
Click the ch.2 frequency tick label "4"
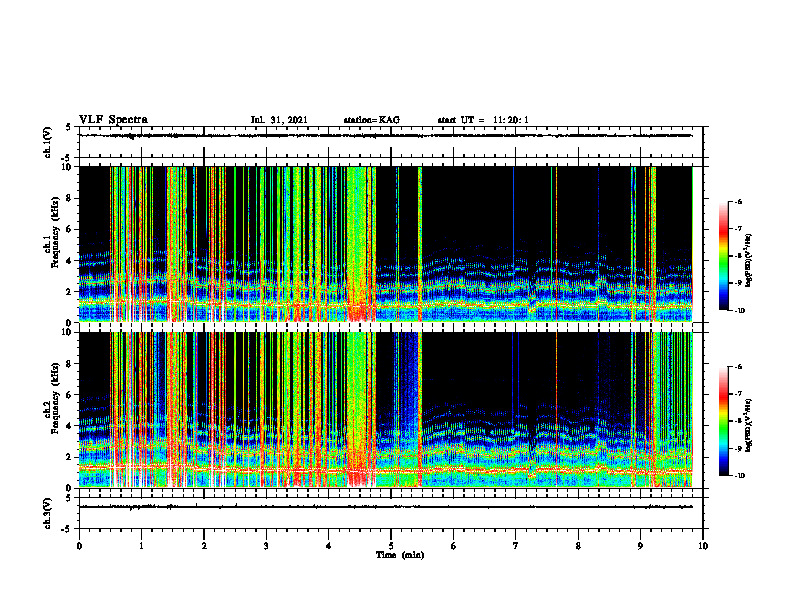pos(70,426)
